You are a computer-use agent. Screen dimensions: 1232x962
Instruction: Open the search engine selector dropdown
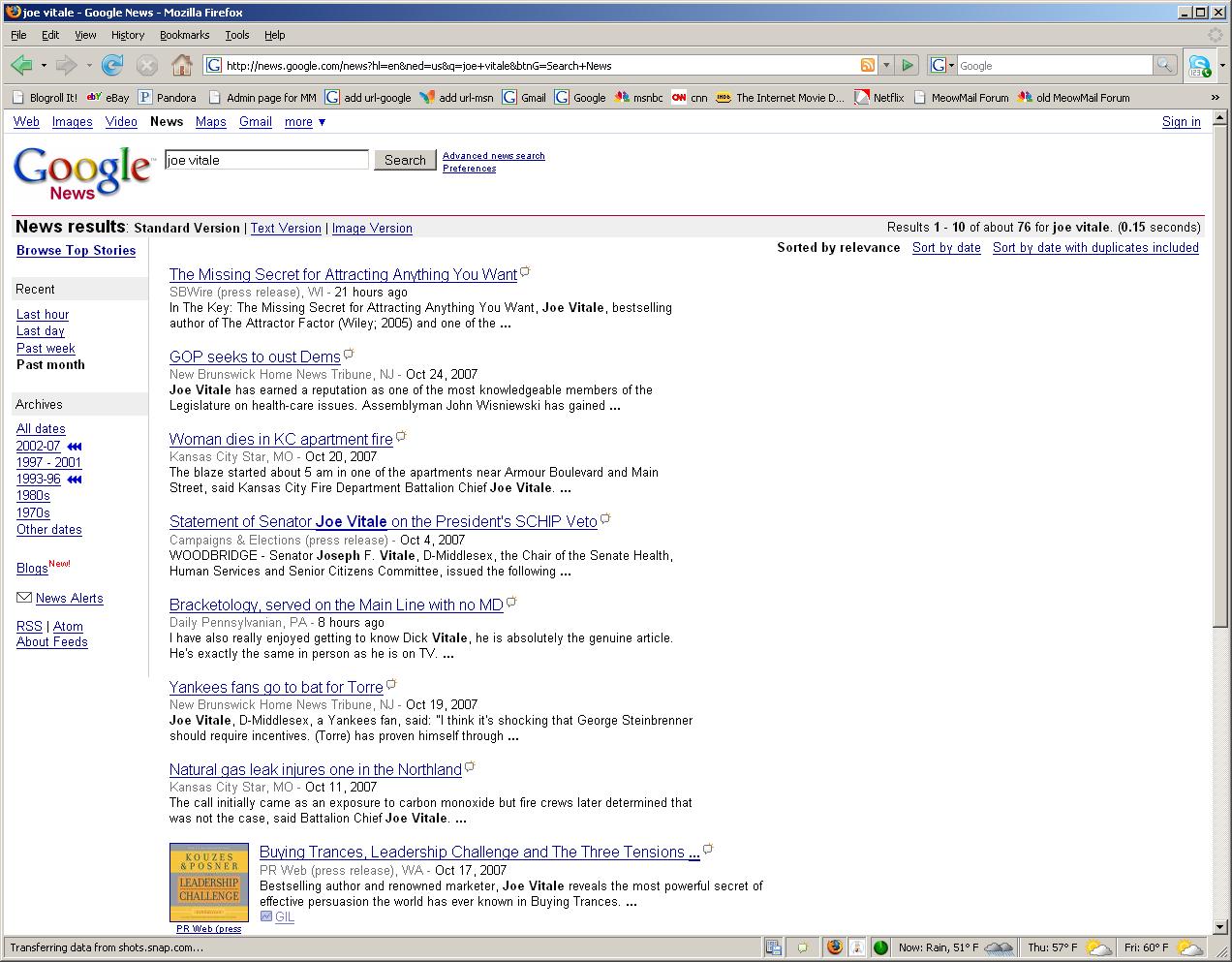coord(941,65)
